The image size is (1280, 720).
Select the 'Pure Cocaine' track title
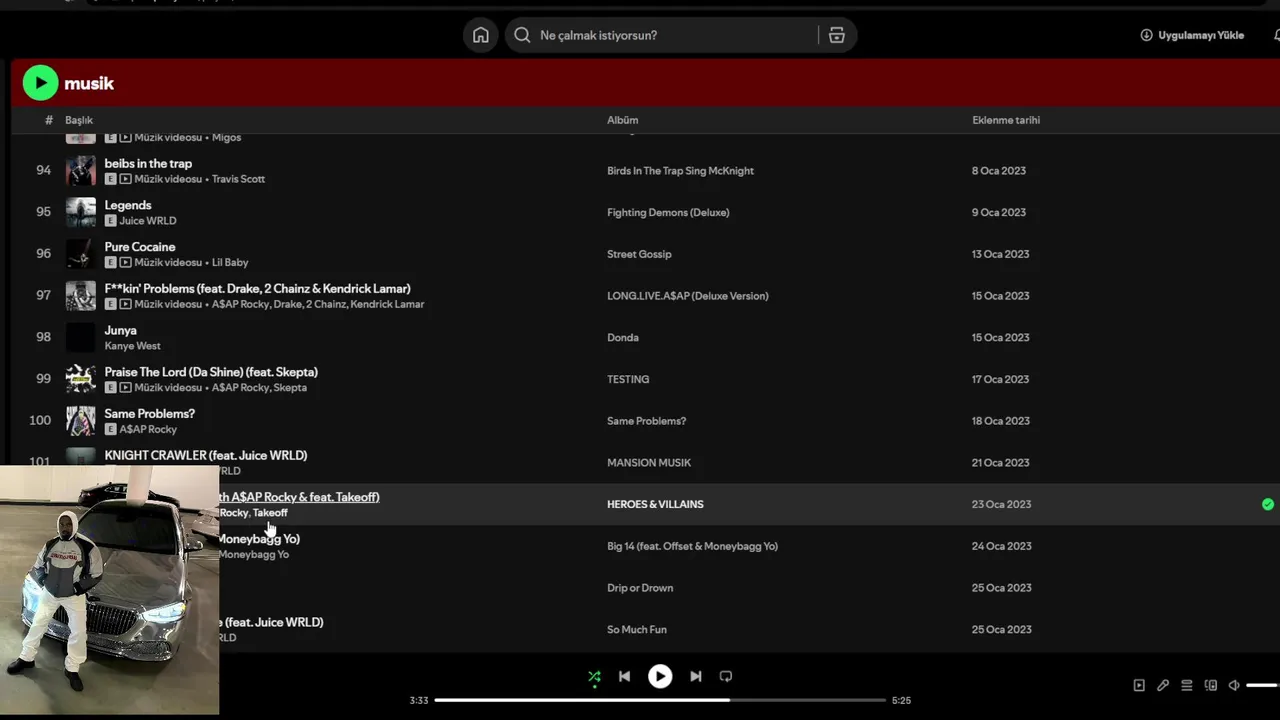(140, 247)
